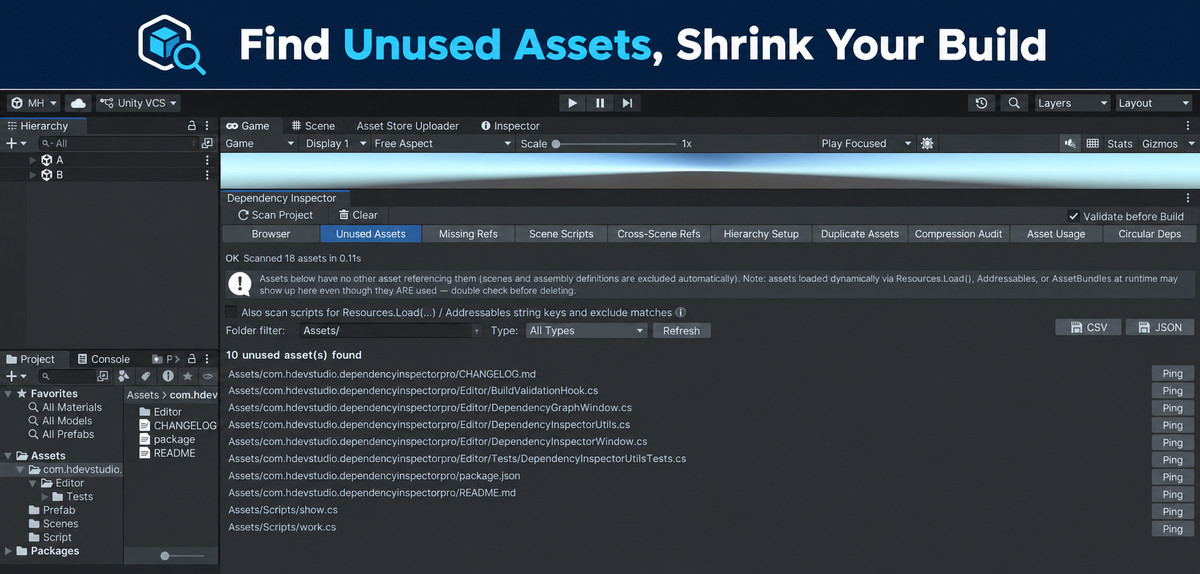This screenshot has height=574, width=1200.
Task: Open the Unity VCS dropdown
Action: click(138, 103)
